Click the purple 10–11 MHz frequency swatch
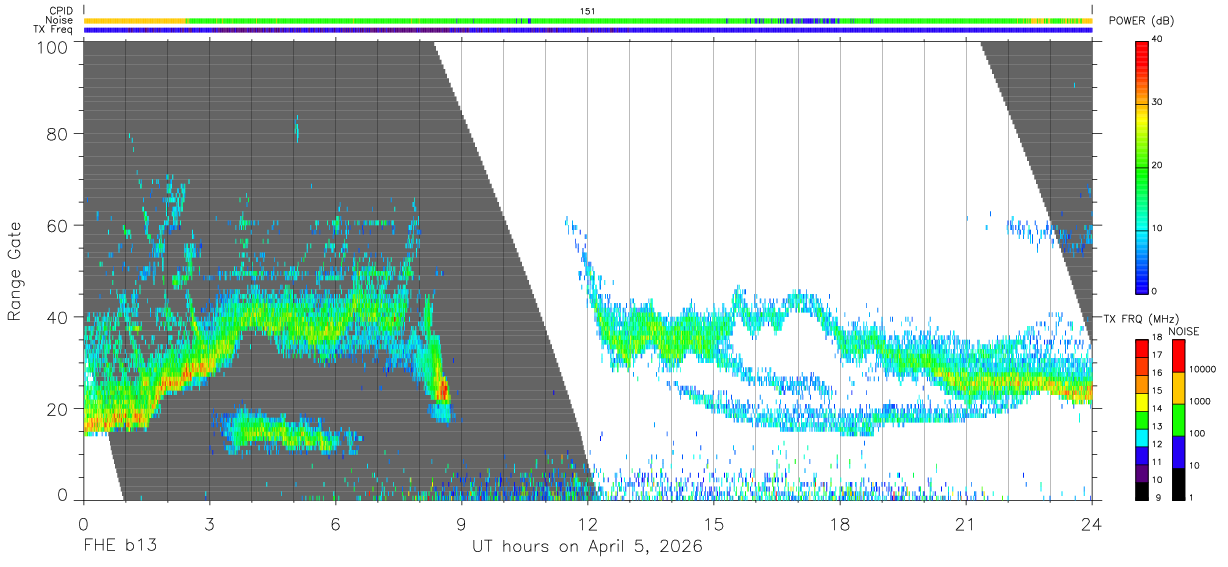 click(x=1142, y=473)
